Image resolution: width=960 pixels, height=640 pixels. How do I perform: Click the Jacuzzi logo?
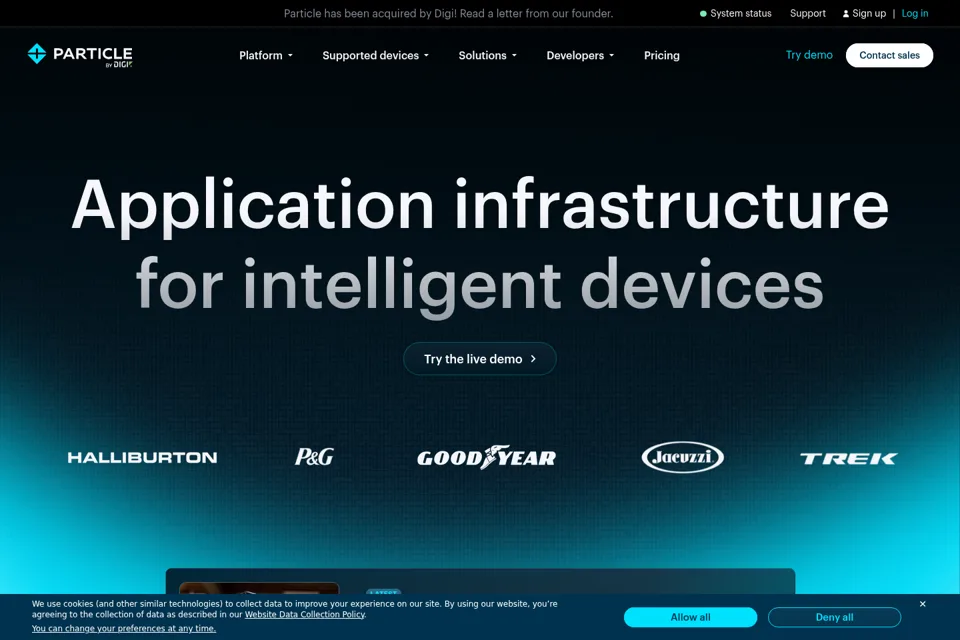(x=683, y=457)
